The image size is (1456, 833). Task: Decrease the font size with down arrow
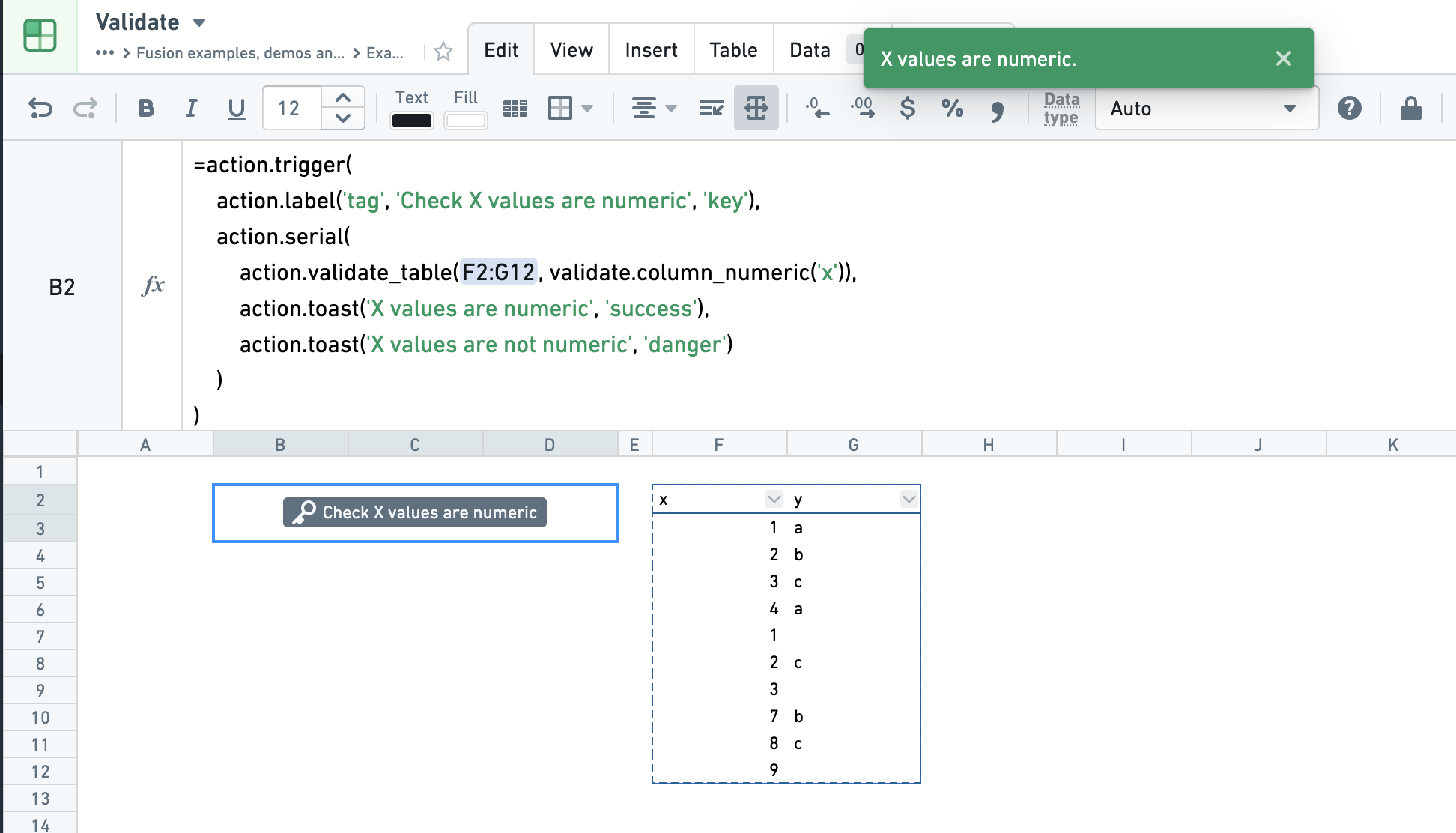pos(343,118)
